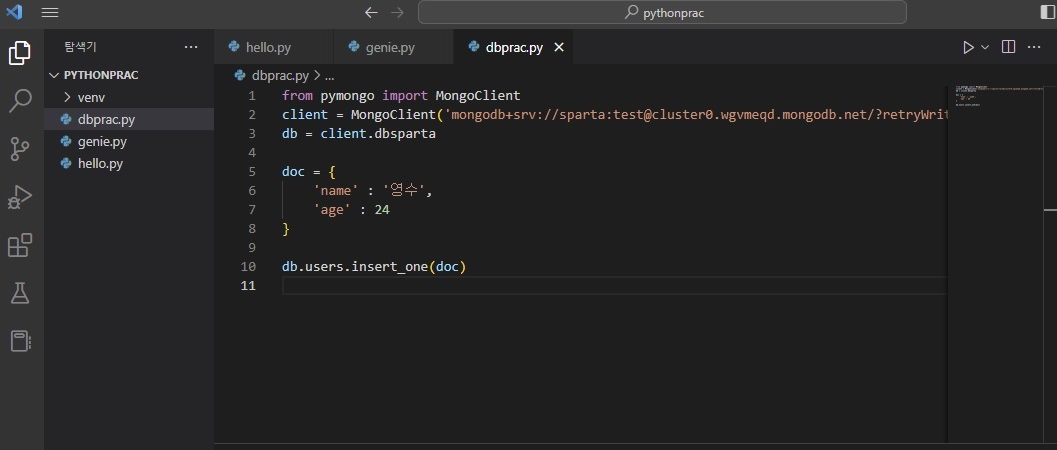This screenshot has width=1057, height=450.
Task: Open the Run and Debug view
Action: [20, 197]
